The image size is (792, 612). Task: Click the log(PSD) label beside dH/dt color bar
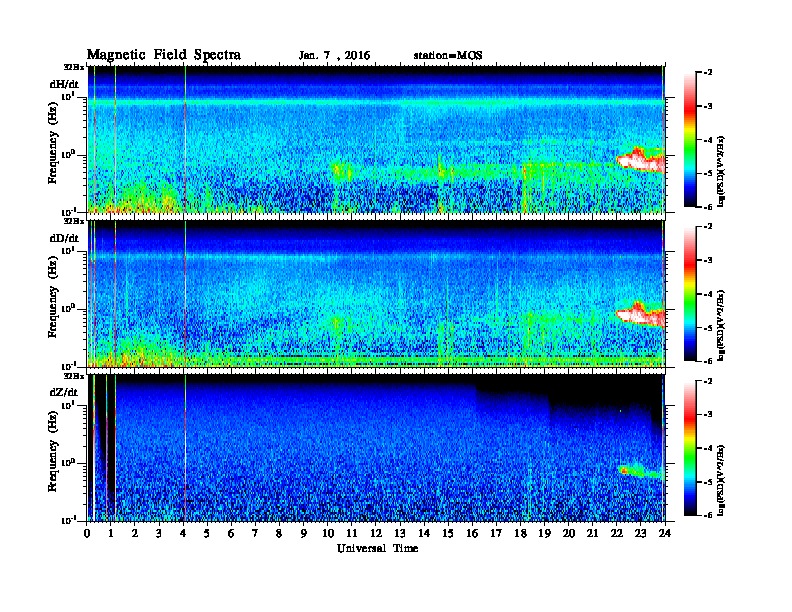pyautogui.click(x=720, y=171)
